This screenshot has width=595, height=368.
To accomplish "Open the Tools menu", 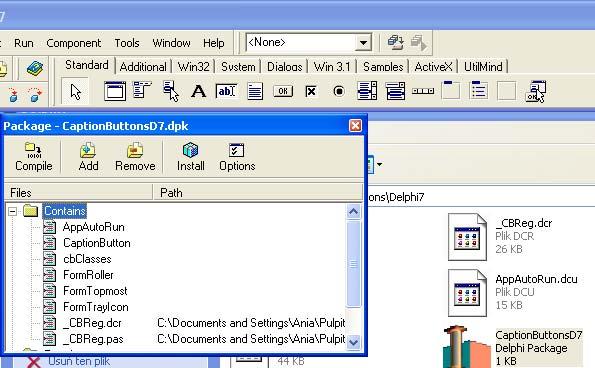I will tap(127, 43).
